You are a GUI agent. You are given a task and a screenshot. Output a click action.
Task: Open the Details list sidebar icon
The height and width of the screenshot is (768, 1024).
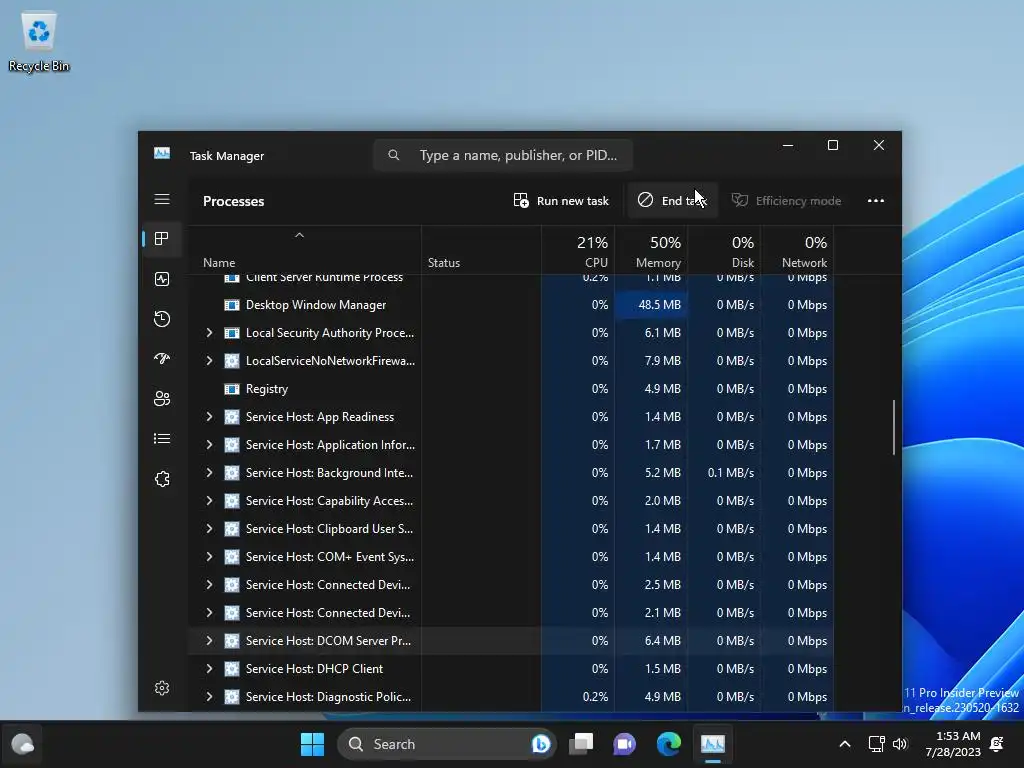162,439
